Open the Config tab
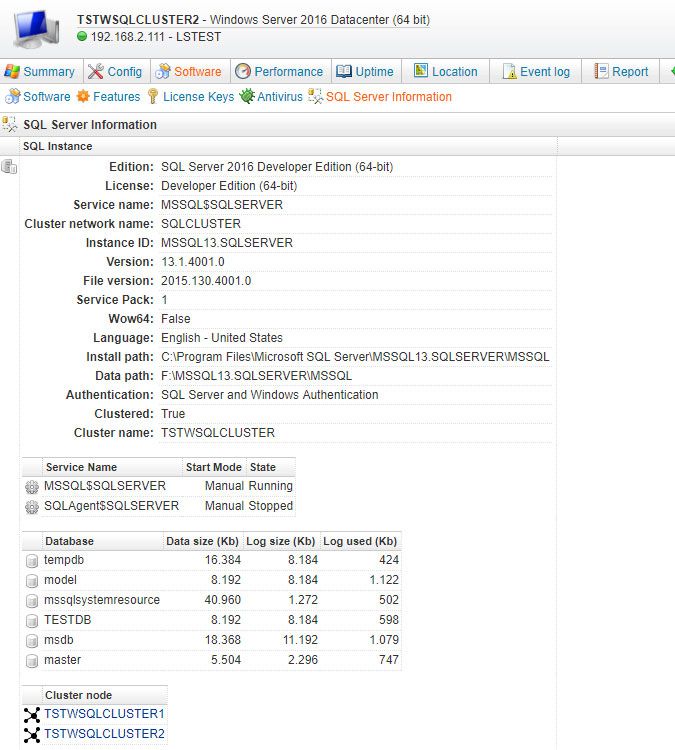The width and height of the screenshot is (675, 750). tap(117, 72)
